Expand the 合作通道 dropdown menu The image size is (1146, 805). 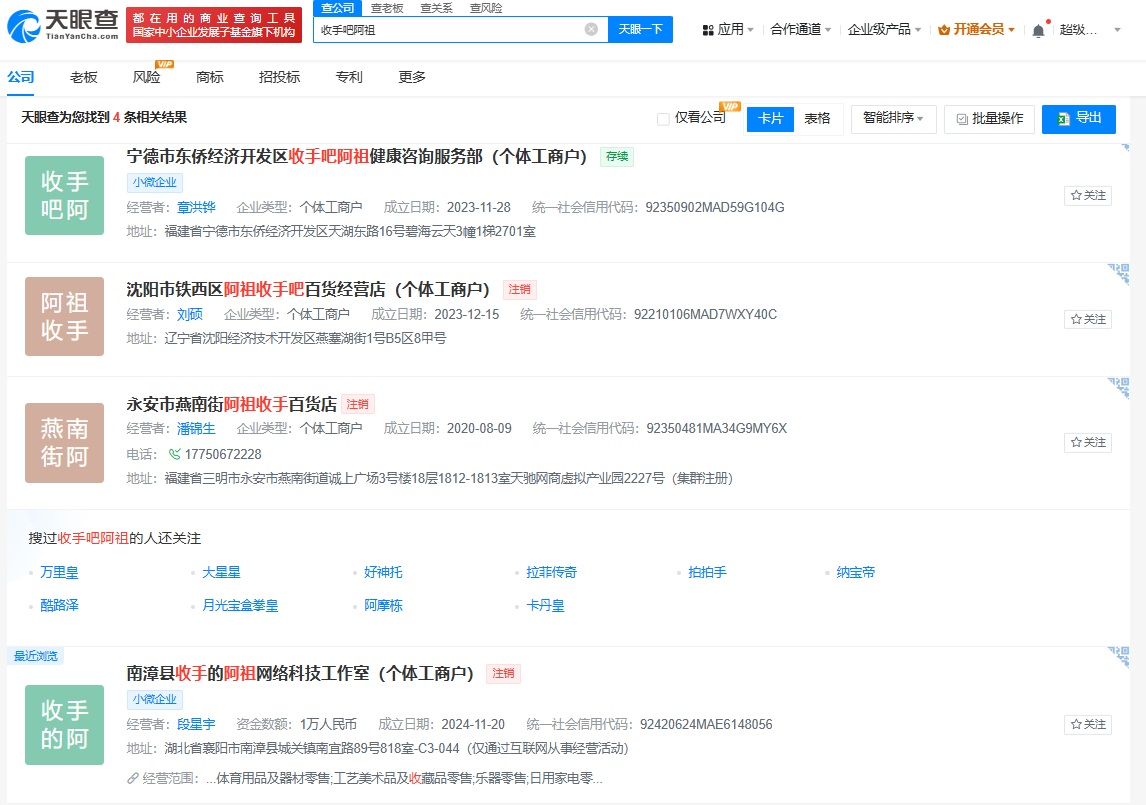pyautogui.click(x=800, y=30)
